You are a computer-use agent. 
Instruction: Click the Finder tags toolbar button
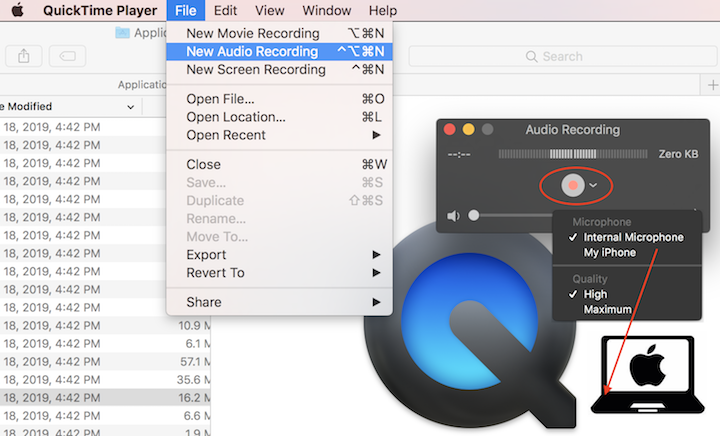click(68, 56)
